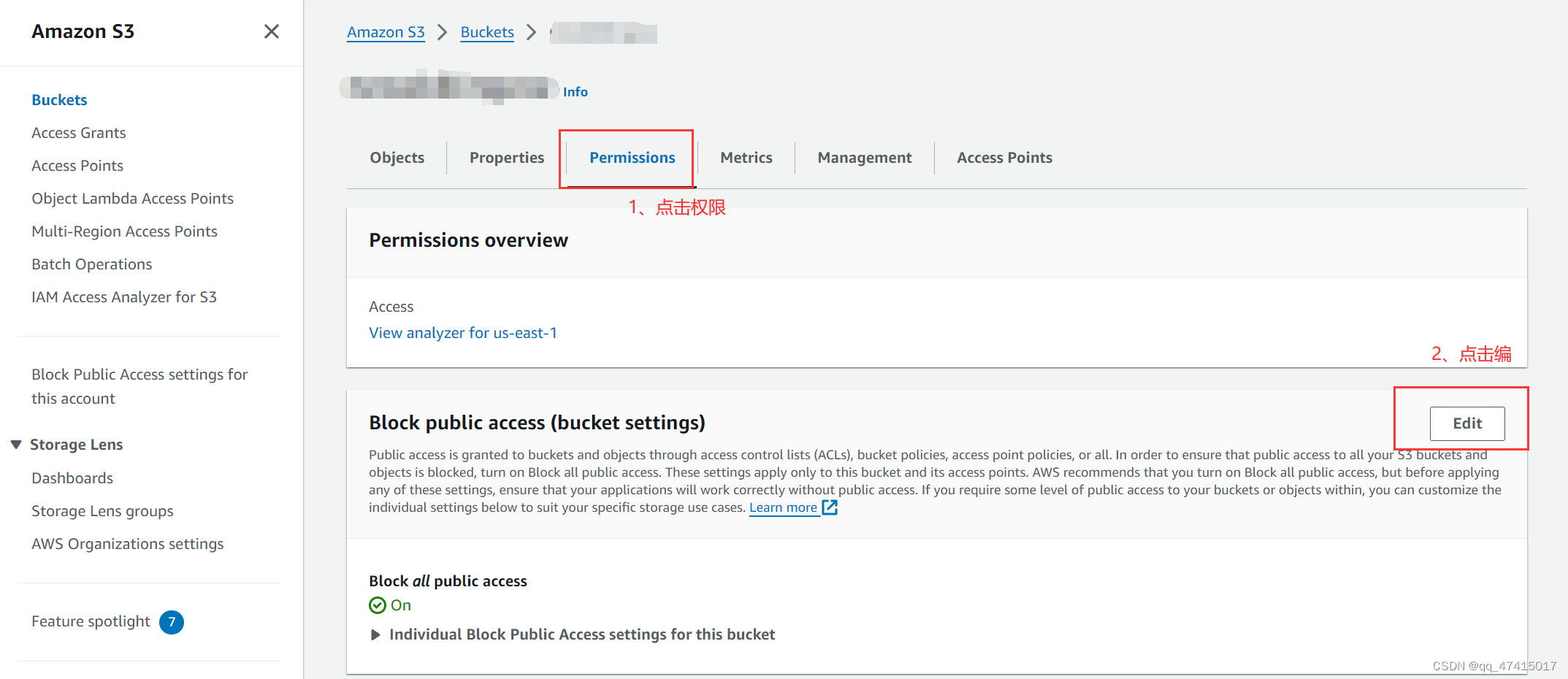Click the Feature spotlight 7 badge
This screenshot has width=1568, height=679.
pos(172,622)
